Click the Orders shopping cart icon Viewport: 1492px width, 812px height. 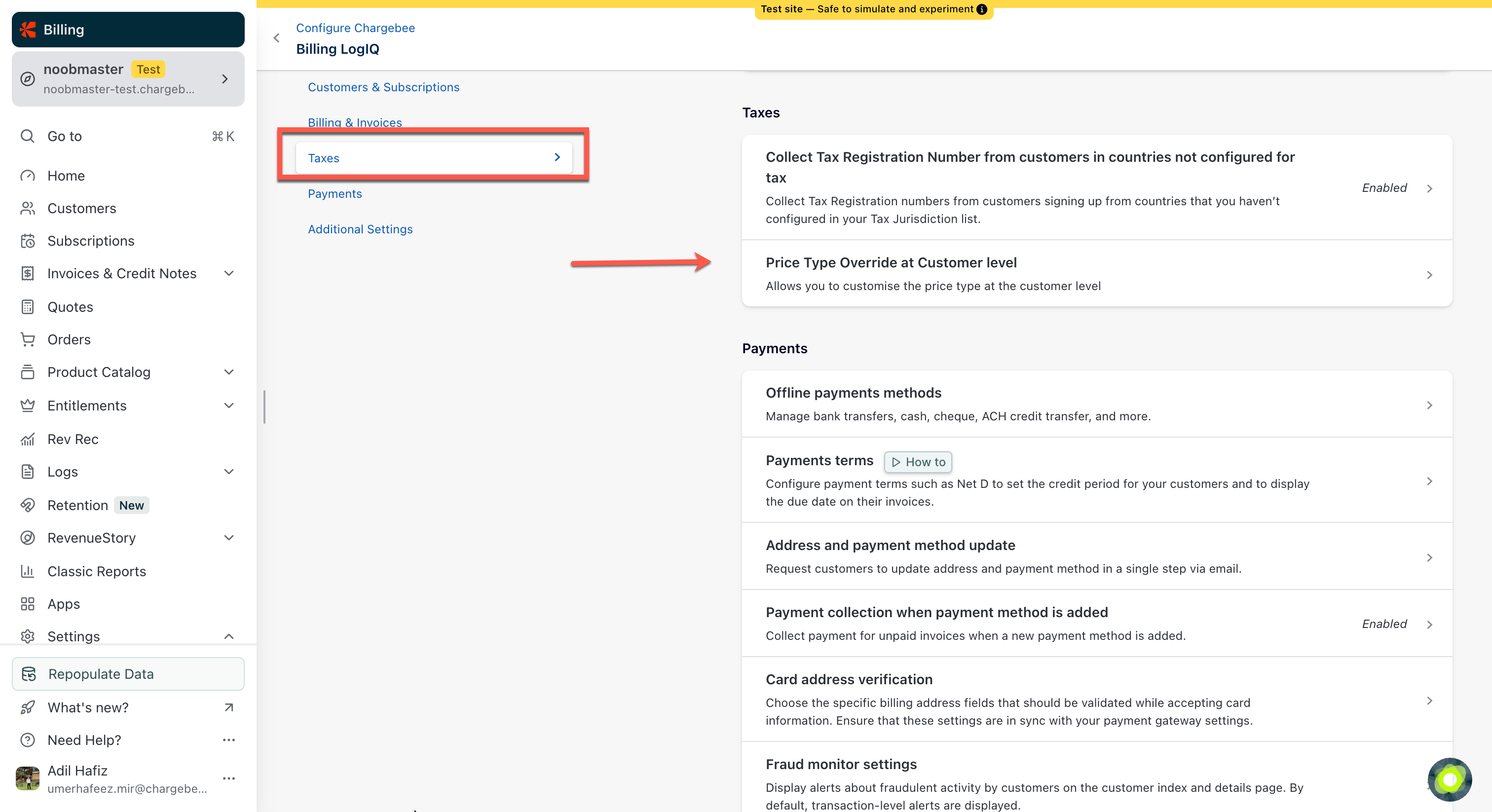[27, 339]
